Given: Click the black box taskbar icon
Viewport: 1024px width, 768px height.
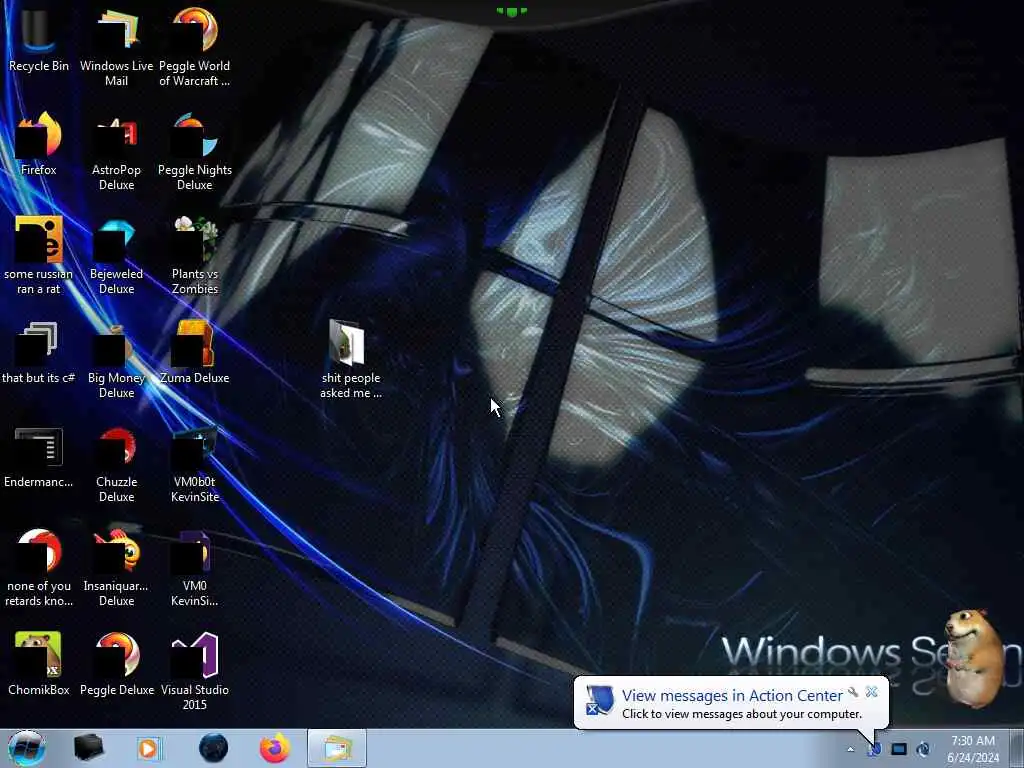Looking at the screenshot, I should (88, 748).
